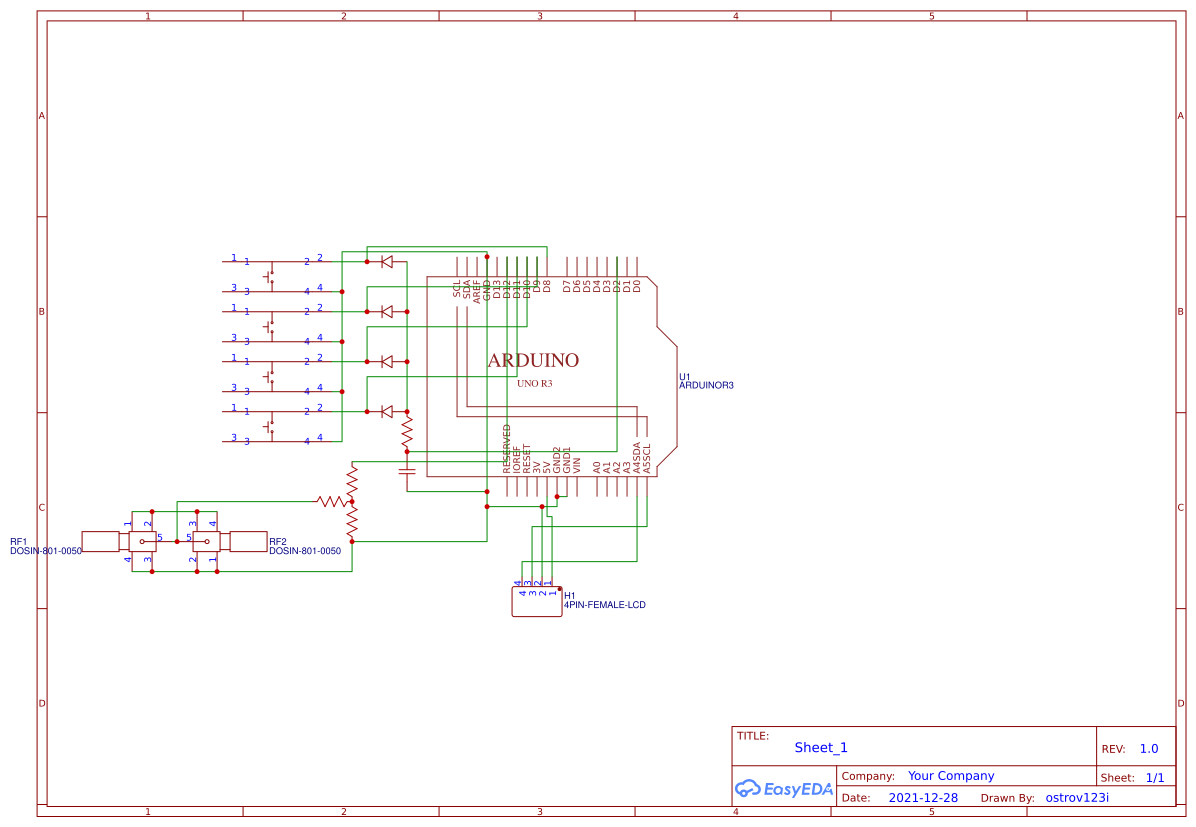Select the H1 4PIN-FEMALE-LCD connector symbol
1196x827 pixels.
click(536, 602)
